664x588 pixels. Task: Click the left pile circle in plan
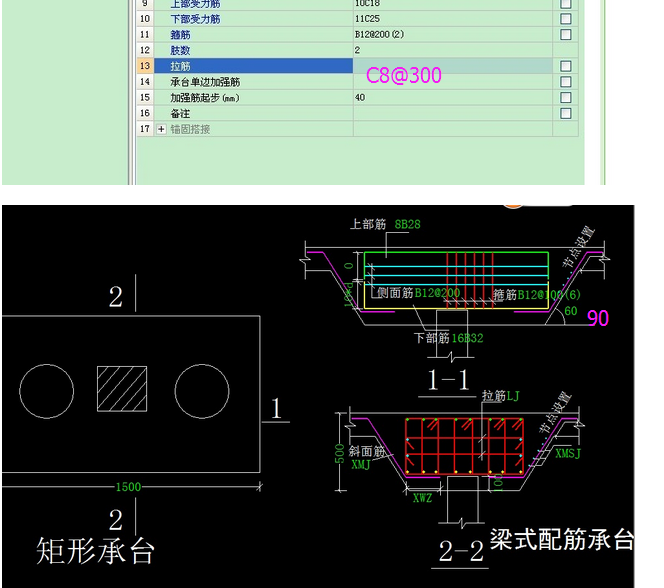click(47, 391)
